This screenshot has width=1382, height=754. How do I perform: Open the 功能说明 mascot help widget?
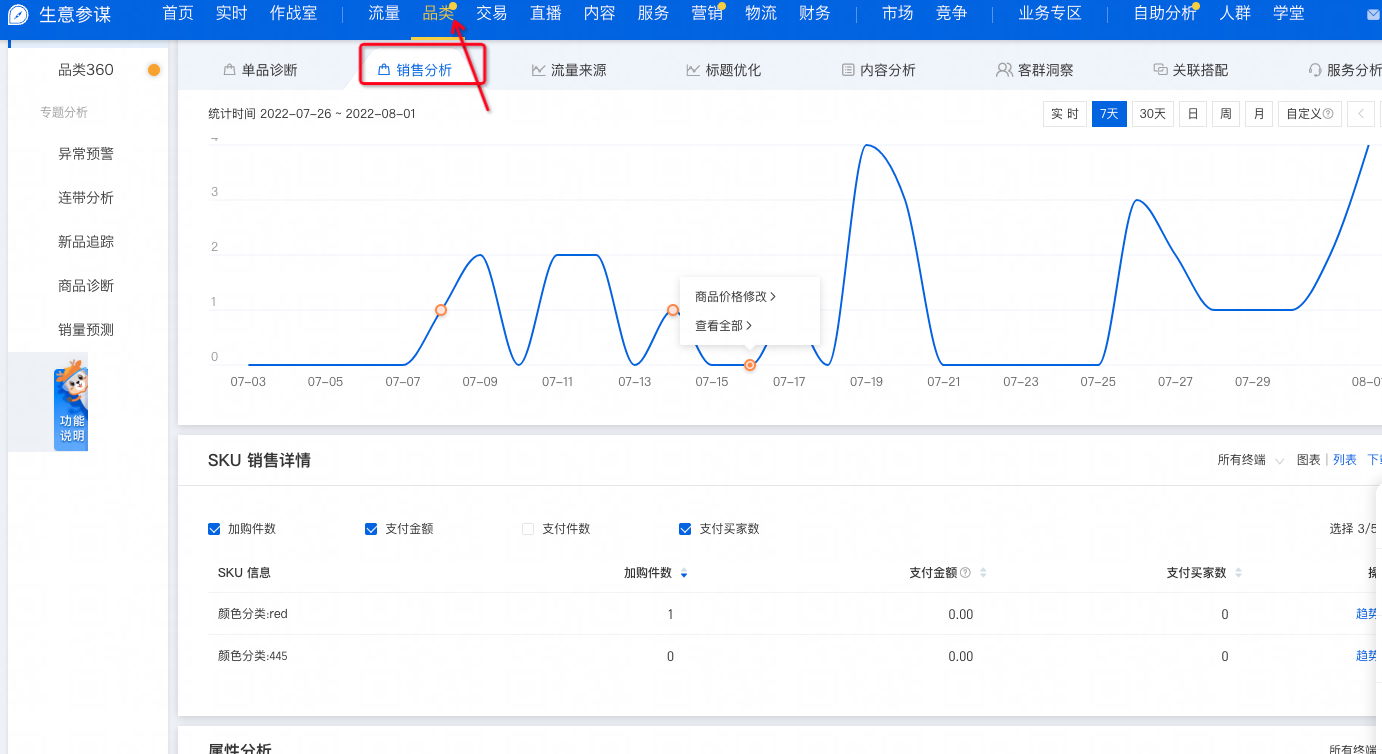tap(71, 405)
